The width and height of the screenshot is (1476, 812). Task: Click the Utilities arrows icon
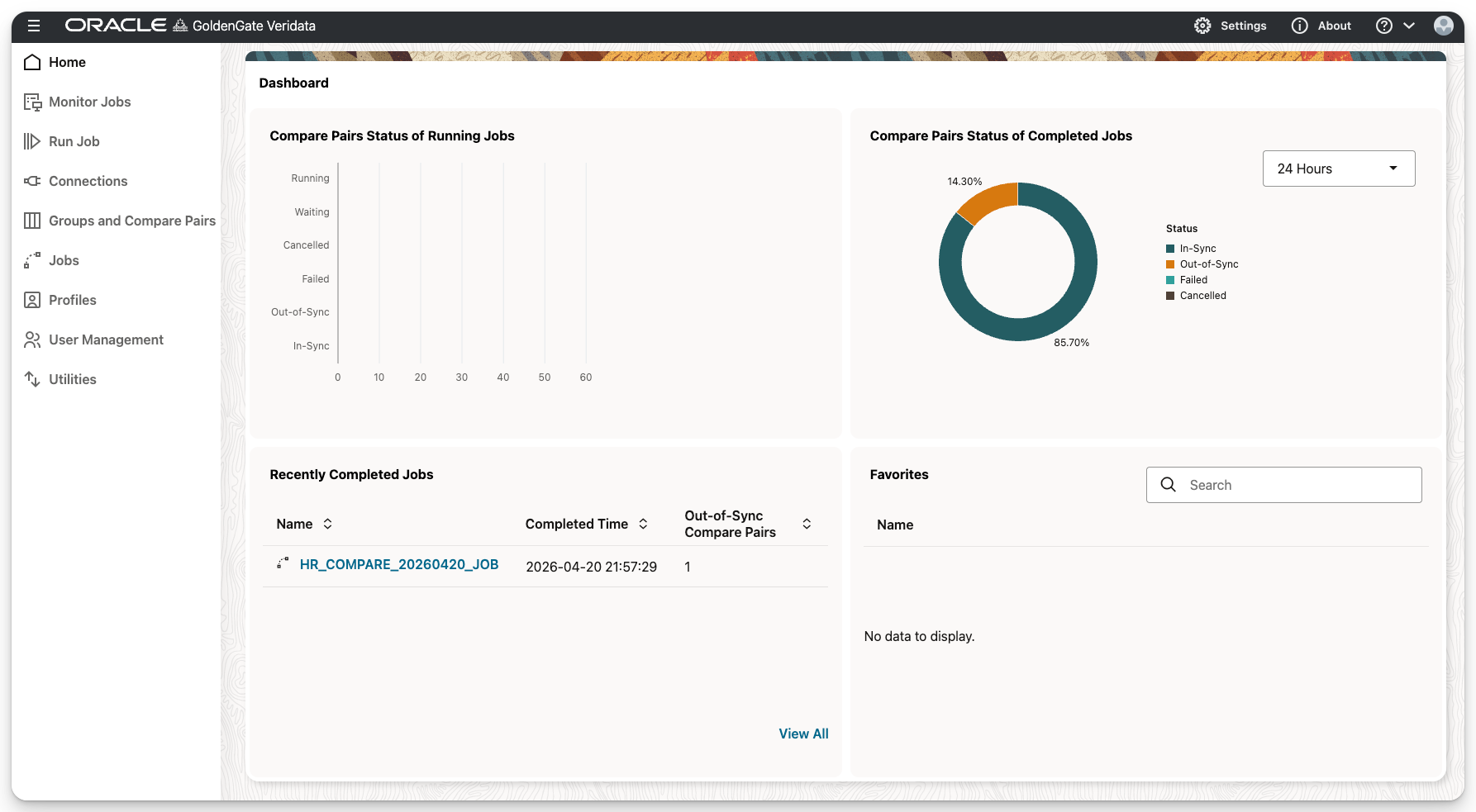(32, 380)
